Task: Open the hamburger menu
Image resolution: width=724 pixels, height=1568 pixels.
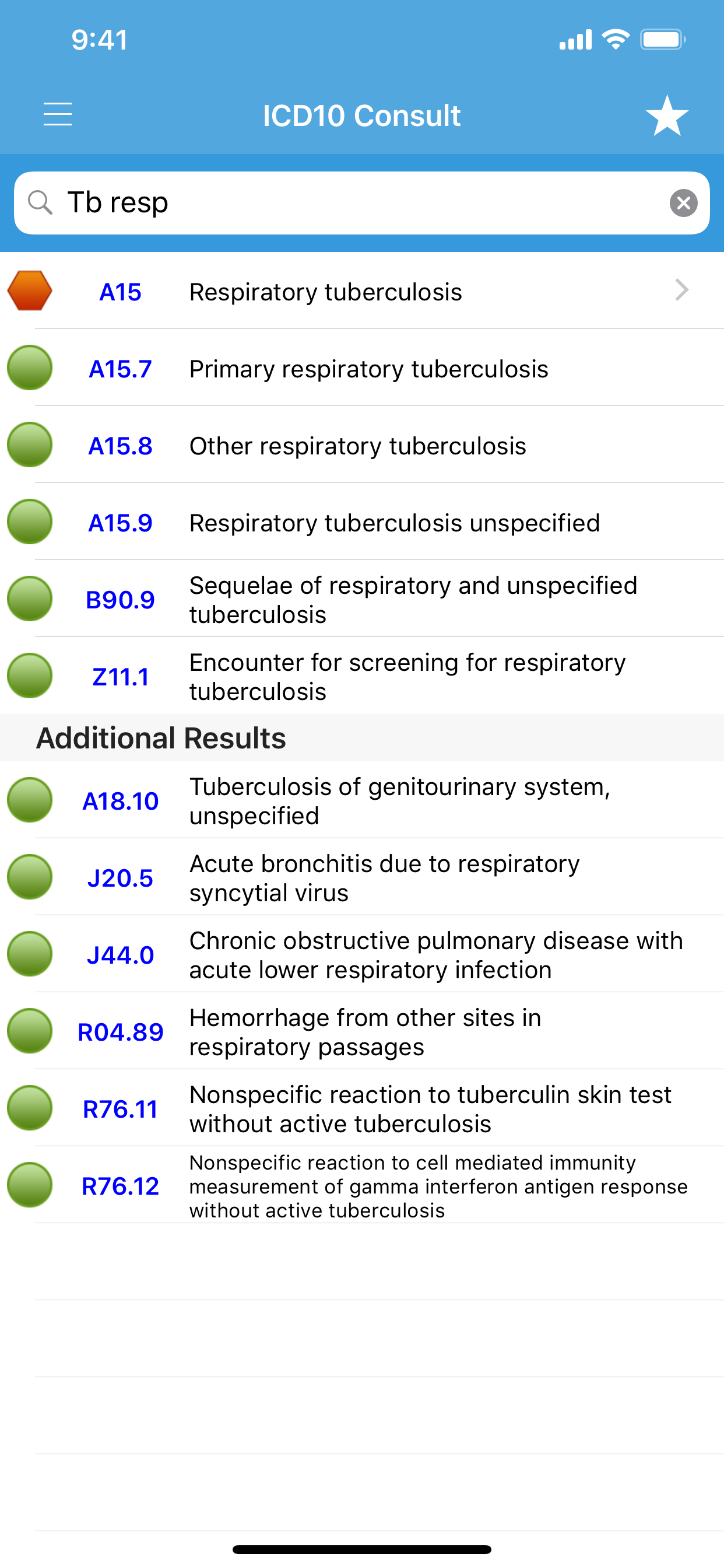Action: pos(58,114)
